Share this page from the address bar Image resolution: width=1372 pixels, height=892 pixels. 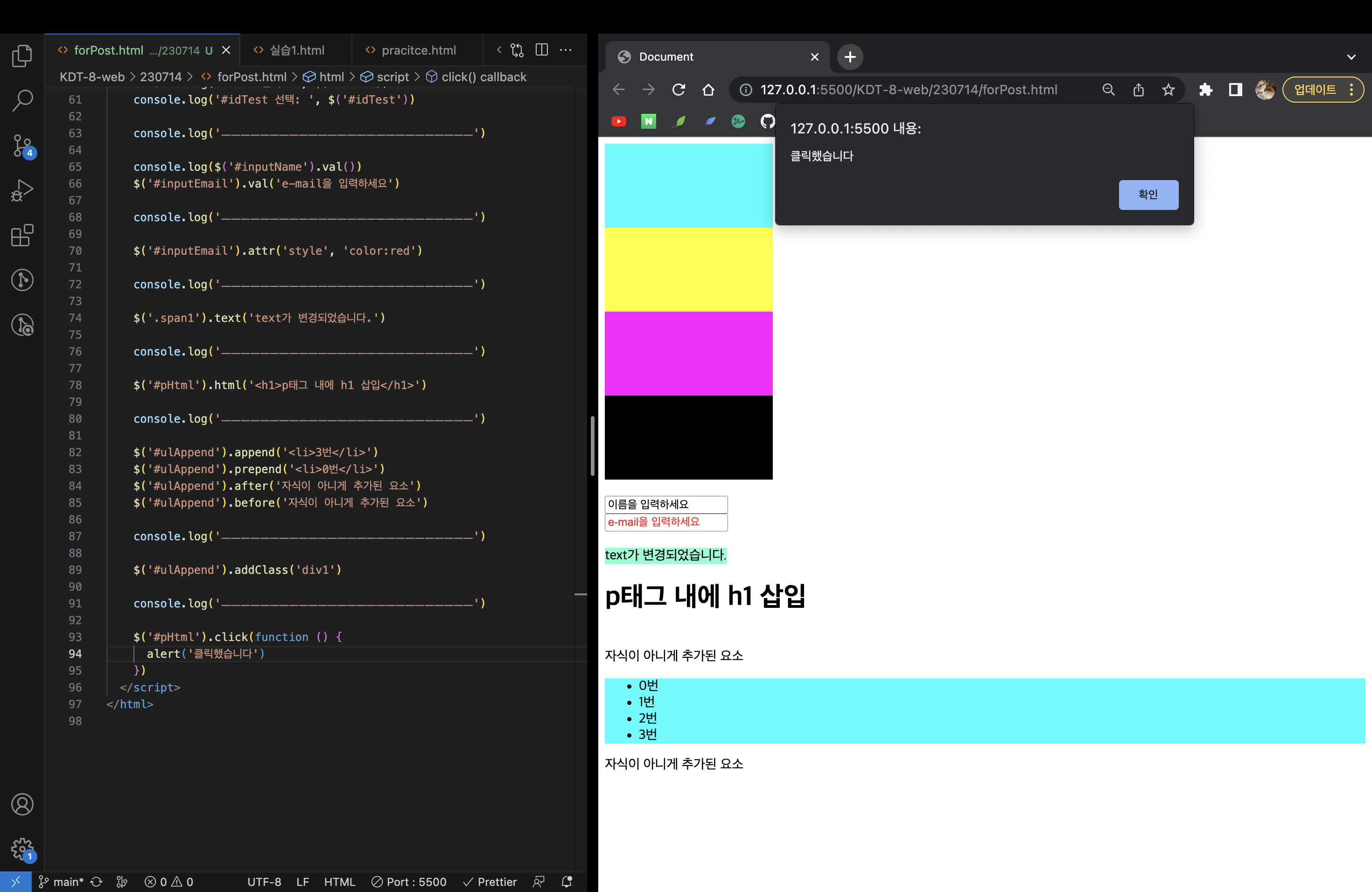click(1138, 89)
